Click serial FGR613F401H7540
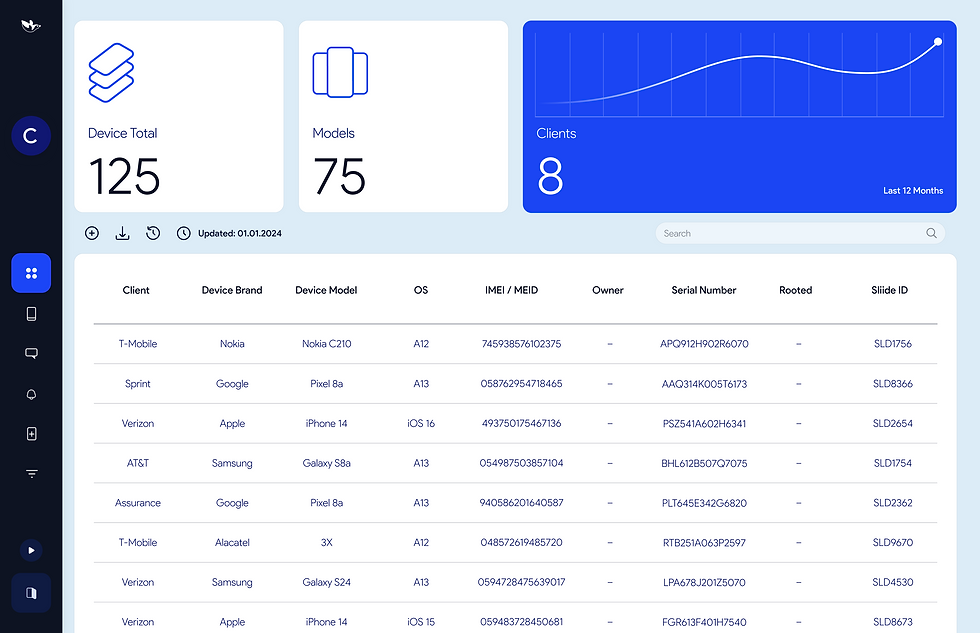 pyautogui.click(x=704, y=622)
